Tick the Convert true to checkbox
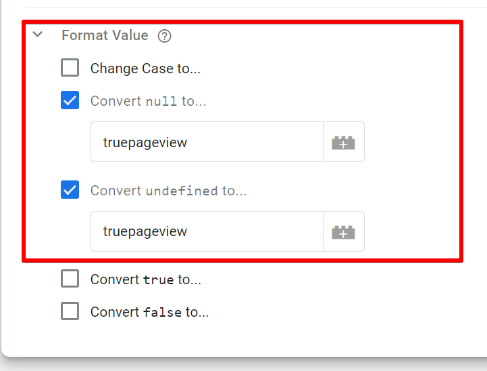The height and width of the screenshot is (371, 487). (x=70, y=279)
